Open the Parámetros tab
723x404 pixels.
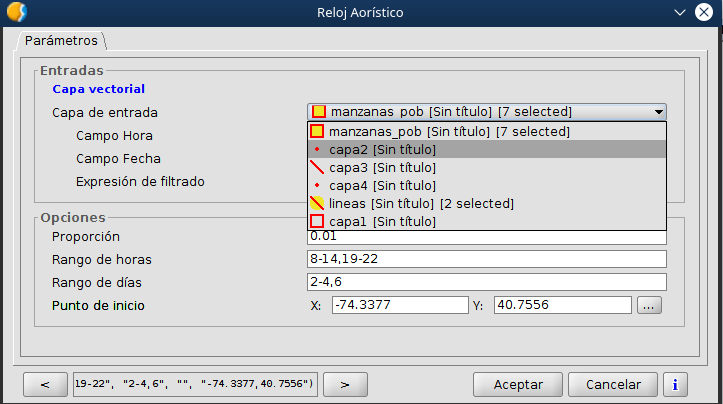61,41
